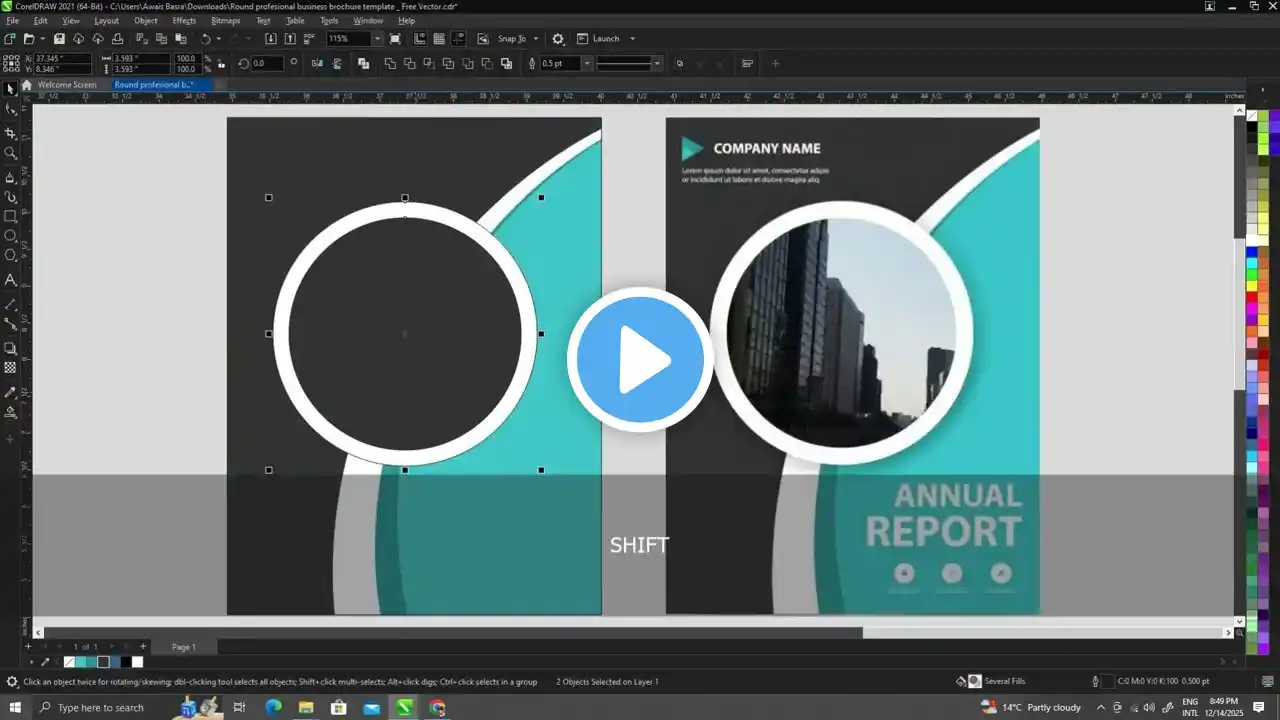This screenshot has width=1280, height=720.
Task: Open the outline width 0.5 pt dropdown
Action: pos(587,63)
